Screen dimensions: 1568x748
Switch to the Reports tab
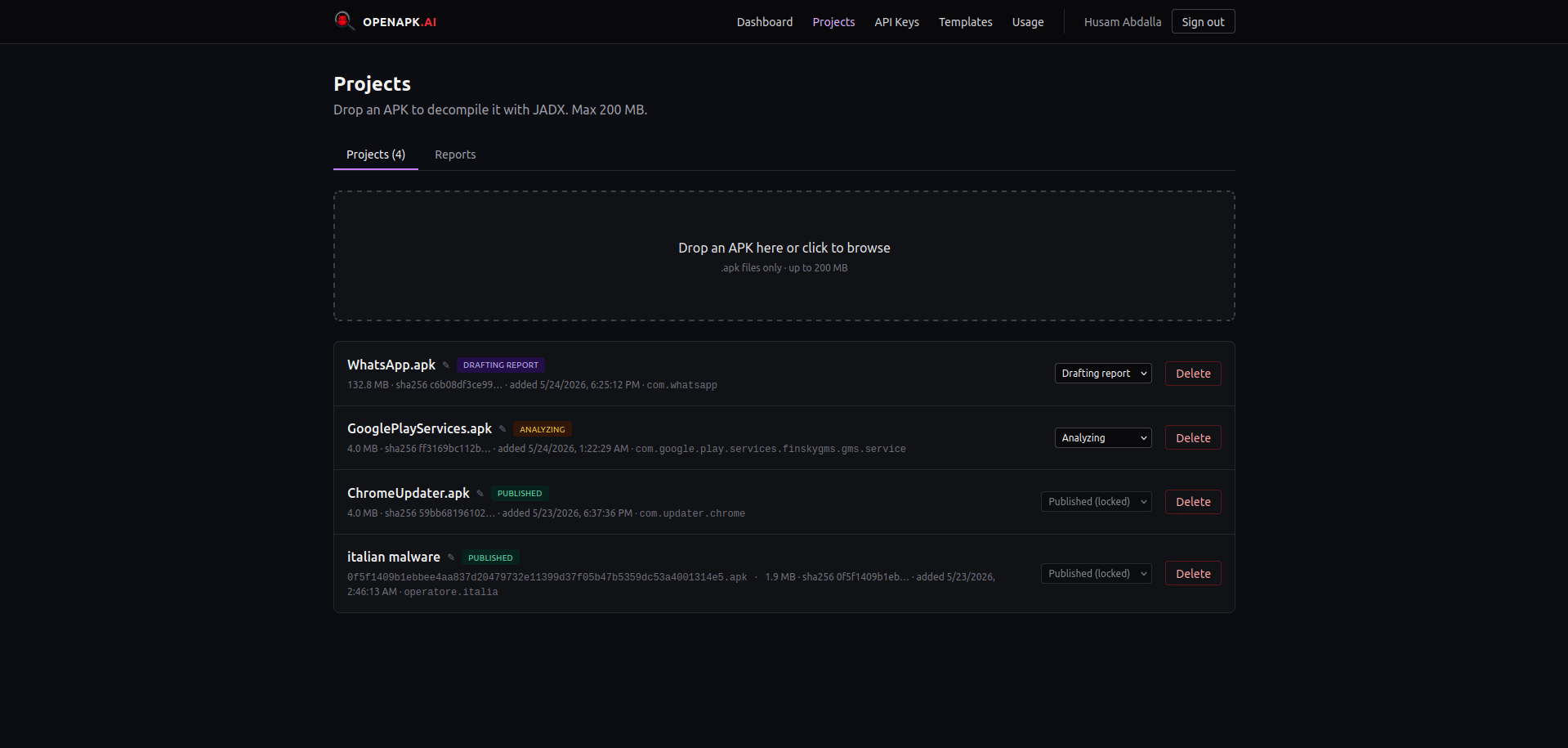click(455, 155)
